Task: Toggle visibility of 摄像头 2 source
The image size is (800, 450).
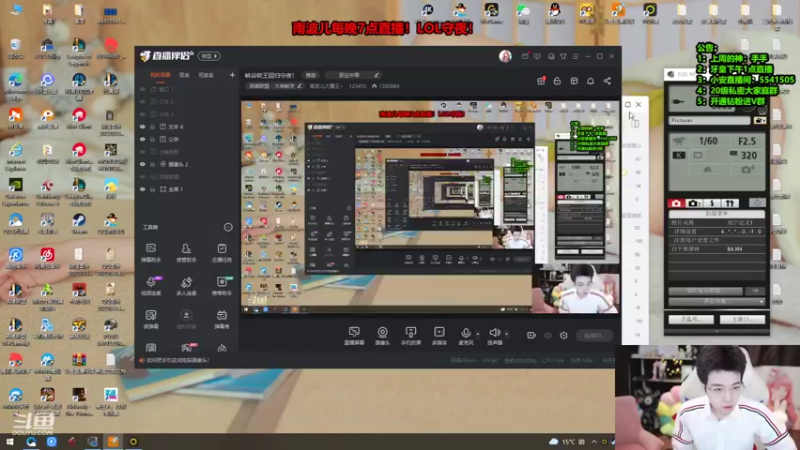Action: [x=142, y=164]
